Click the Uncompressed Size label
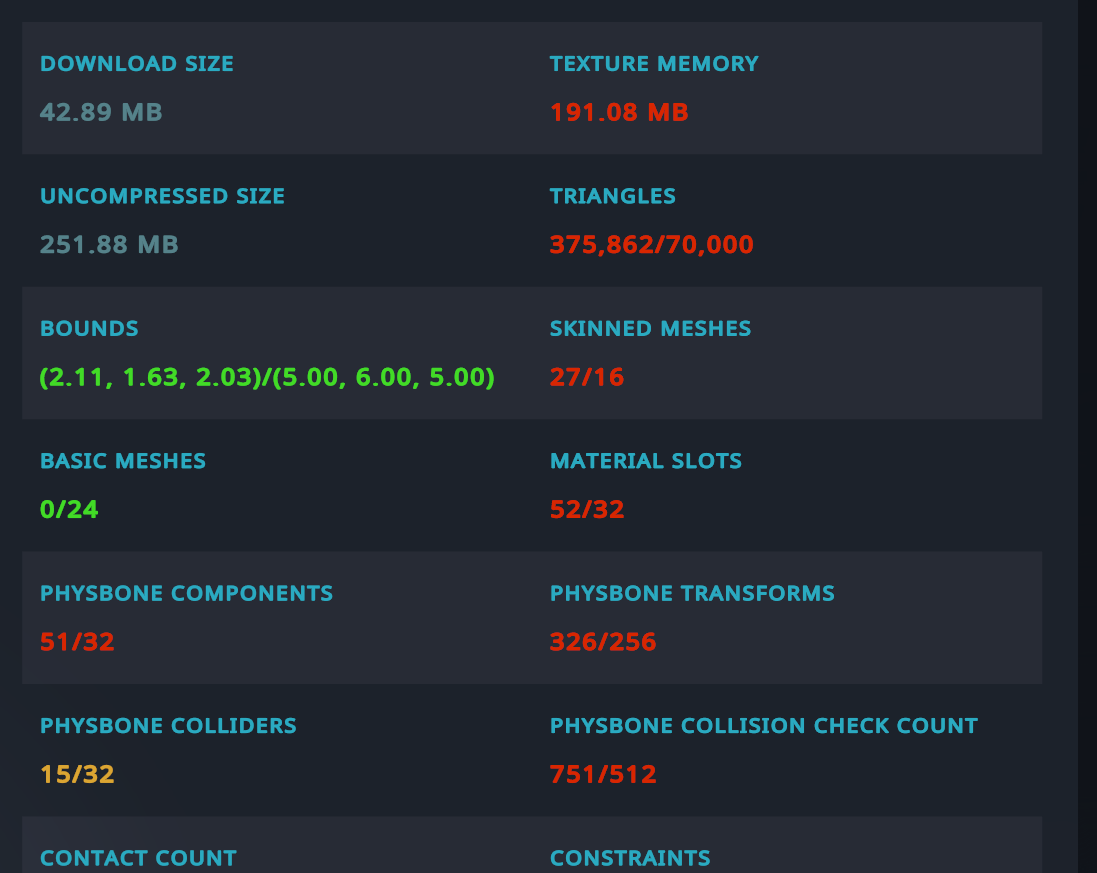 click(162, 196)
